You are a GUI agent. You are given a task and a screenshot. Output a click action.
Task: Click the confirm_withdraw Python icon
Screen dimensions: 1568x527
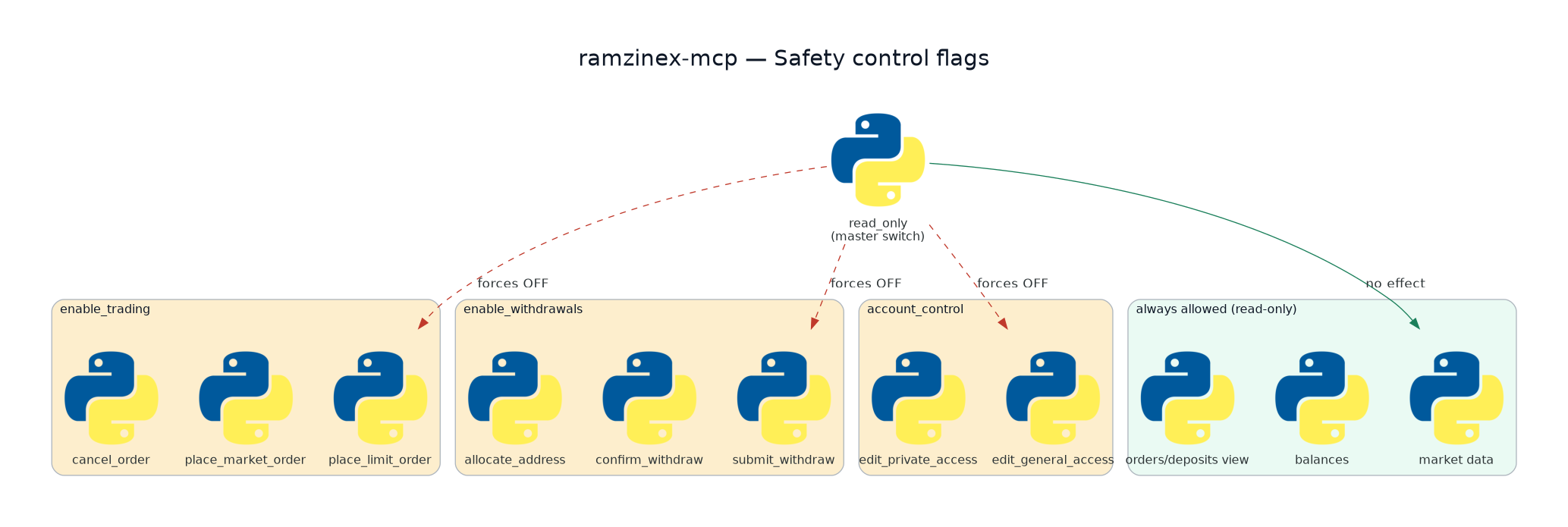pyautogui.click(x=649, y=398)
